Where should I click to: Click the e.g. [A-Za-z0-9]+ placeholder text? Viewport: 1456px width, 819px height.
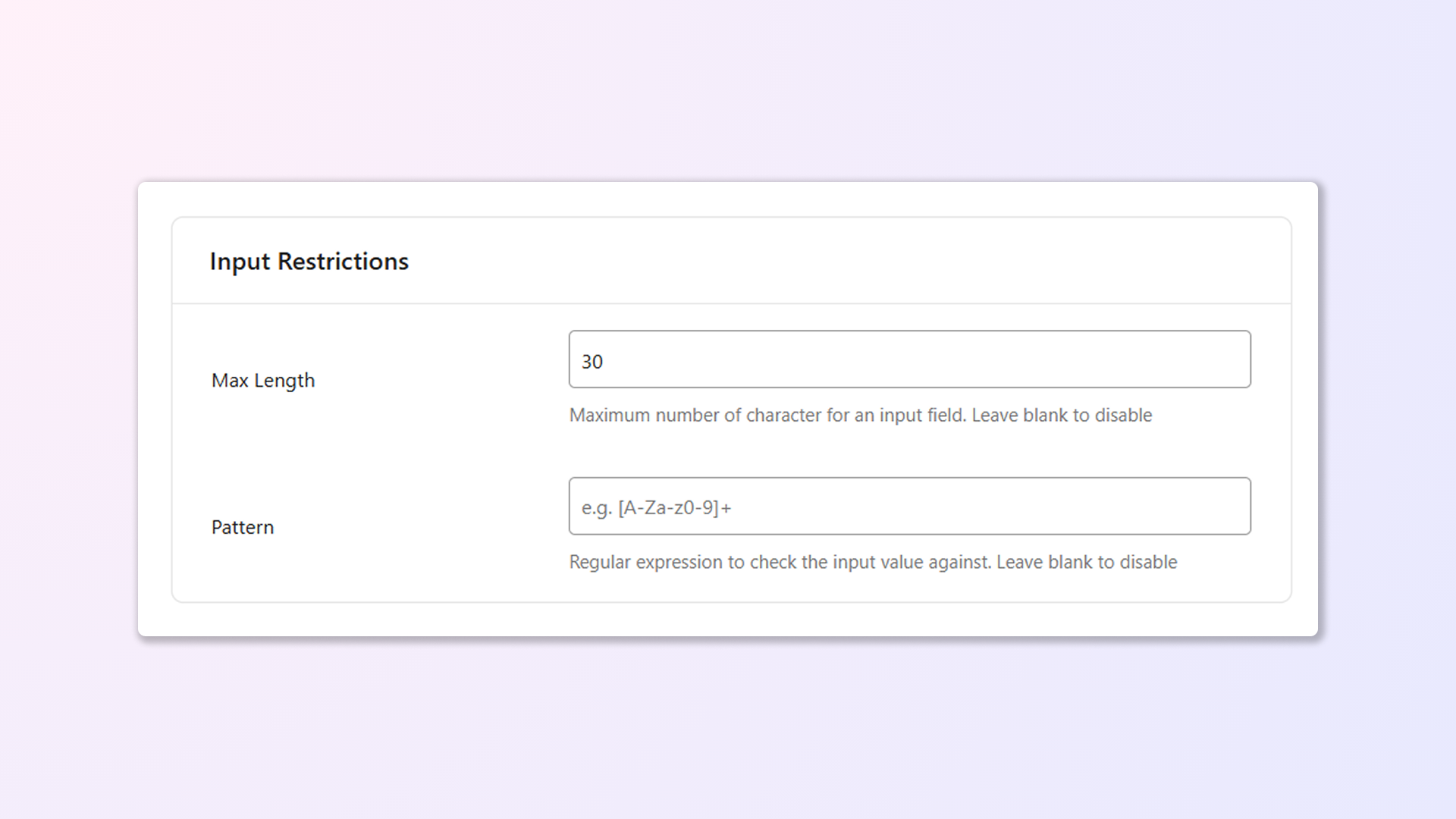point(656,508)
